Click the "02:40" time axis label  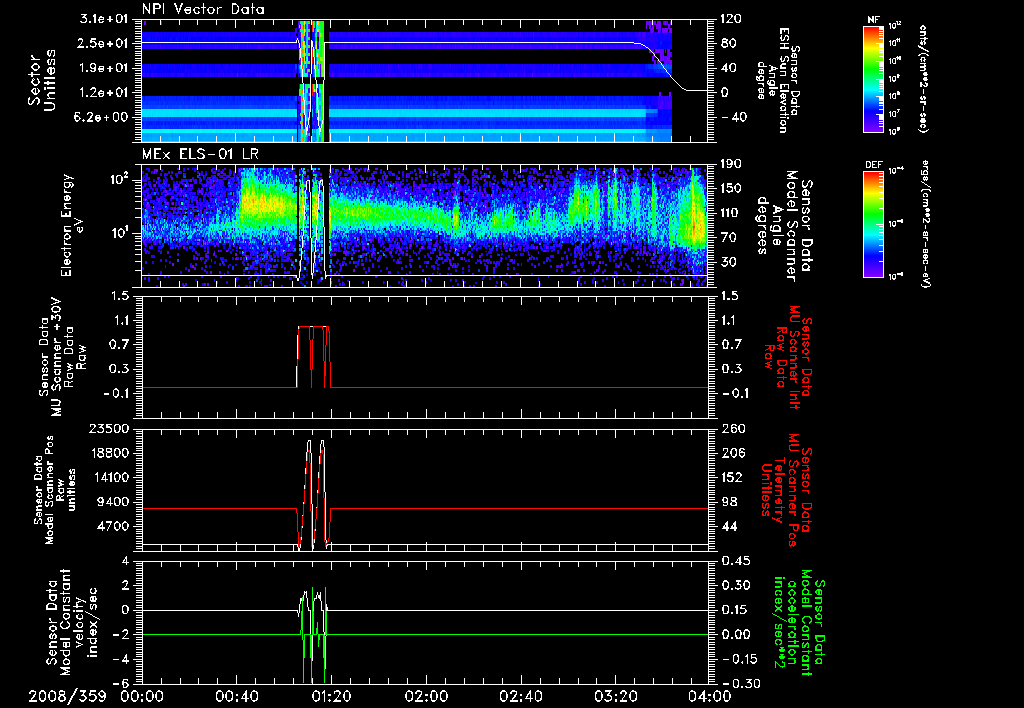[x=520, y=696]
